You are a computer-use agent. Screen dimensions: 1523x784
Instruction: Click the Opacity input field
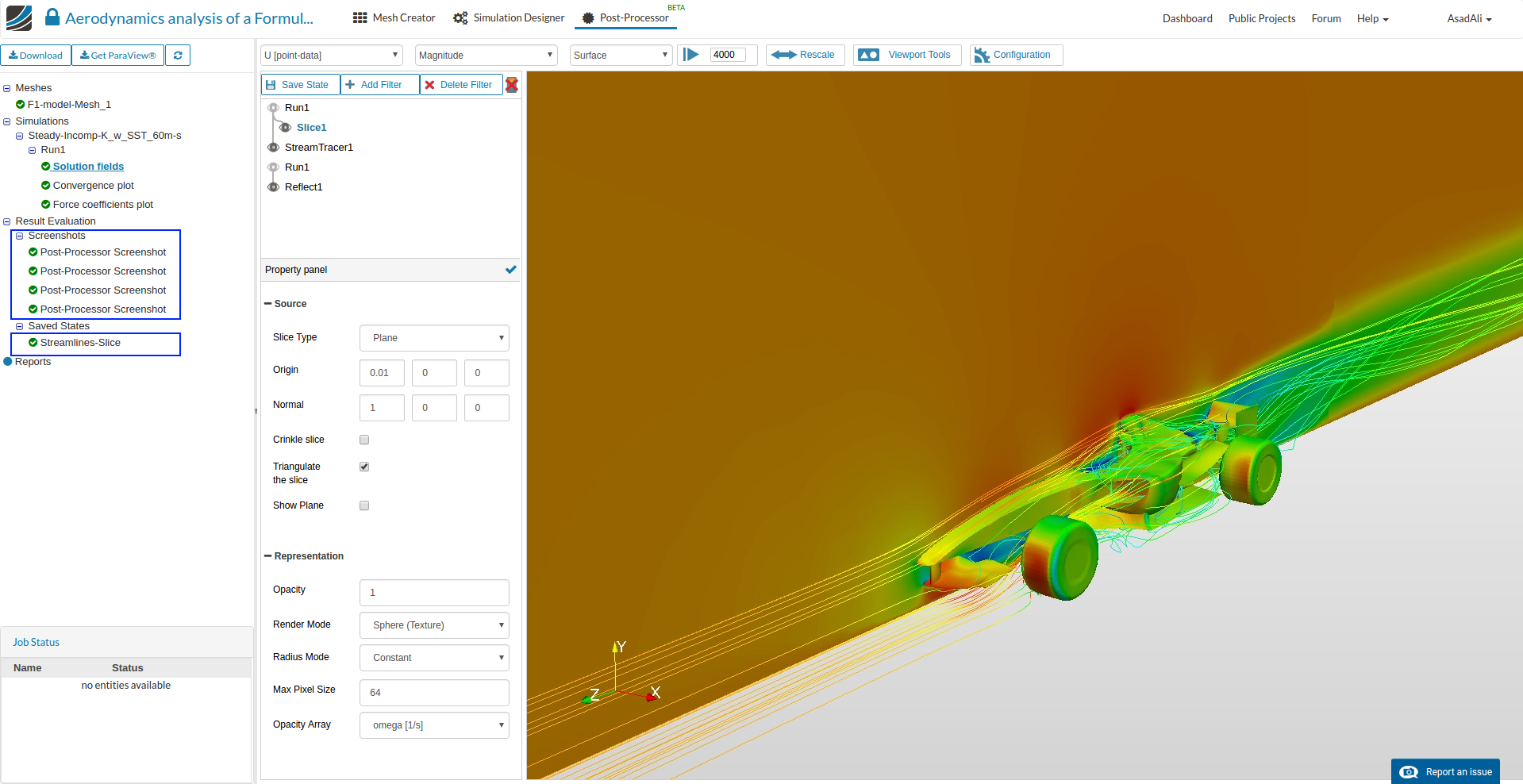(x=434, y=593)
